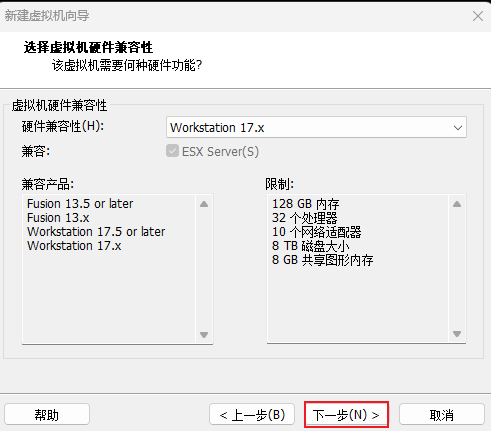
Task: Select 'Fusion 13.5 or later' in compatible products
Action: (x=80, y=204)
